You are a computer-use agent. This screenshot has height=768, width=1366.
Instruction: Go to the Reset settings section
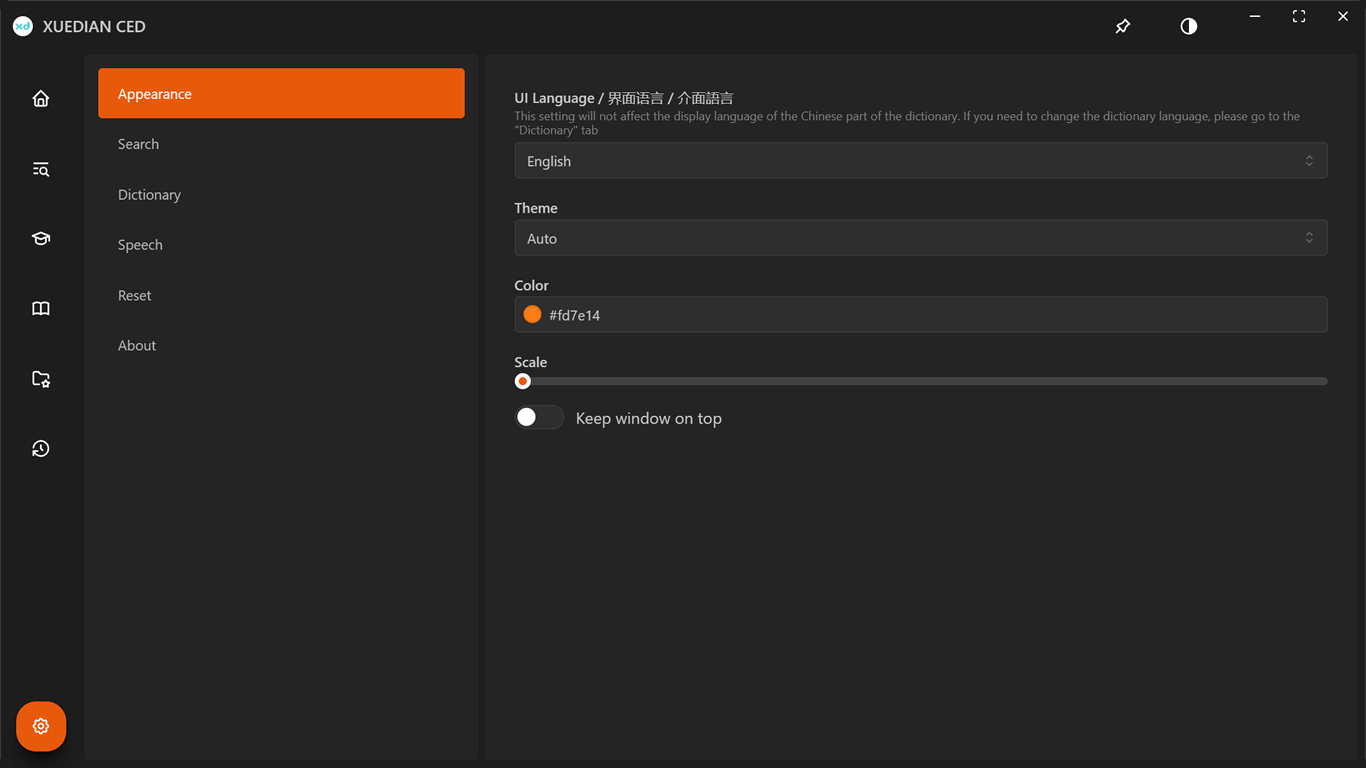click(x=135, y=295)
